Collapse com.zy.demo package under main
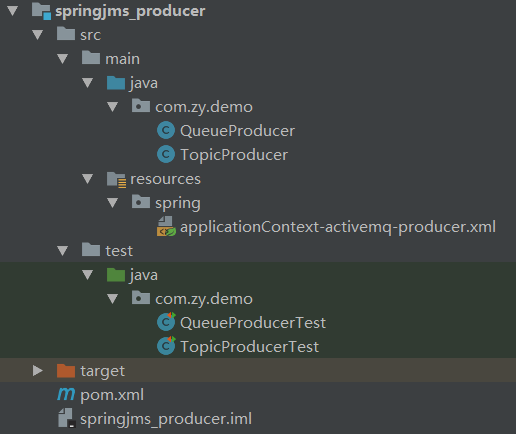The width and height of the screenshot is (516, 434). point(113,107)
